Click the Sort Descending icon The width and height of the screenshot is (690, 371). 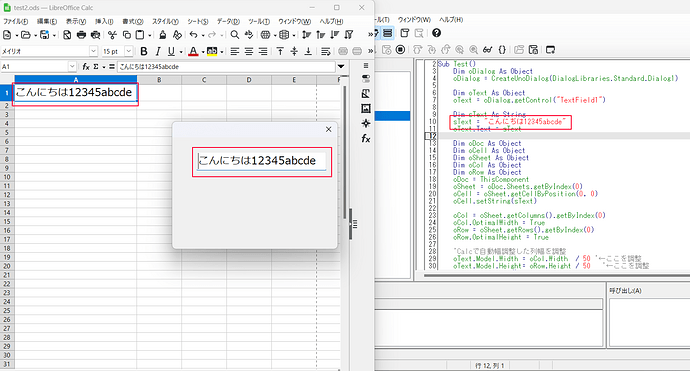tap(335, 35)
